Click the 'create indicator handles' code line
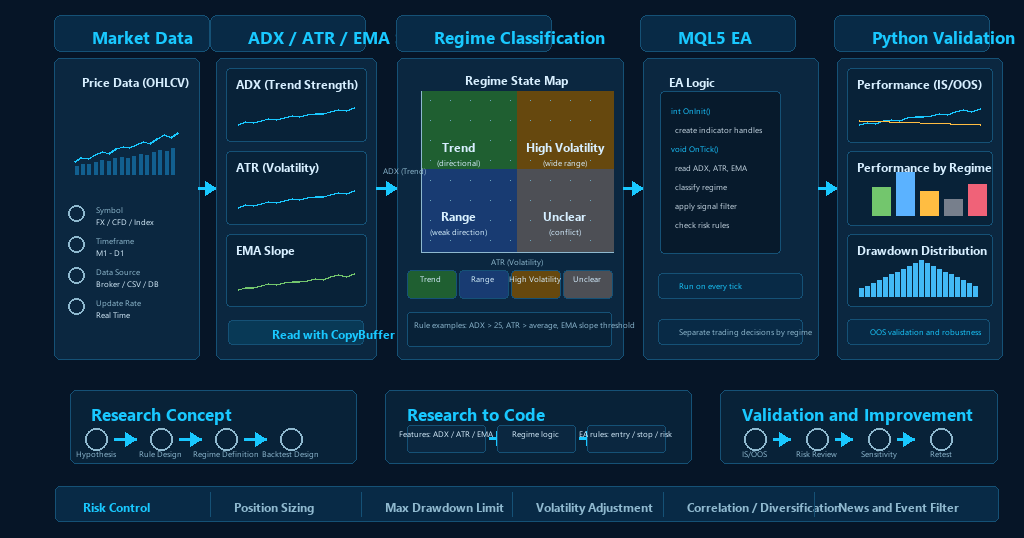 pos(718,131)
